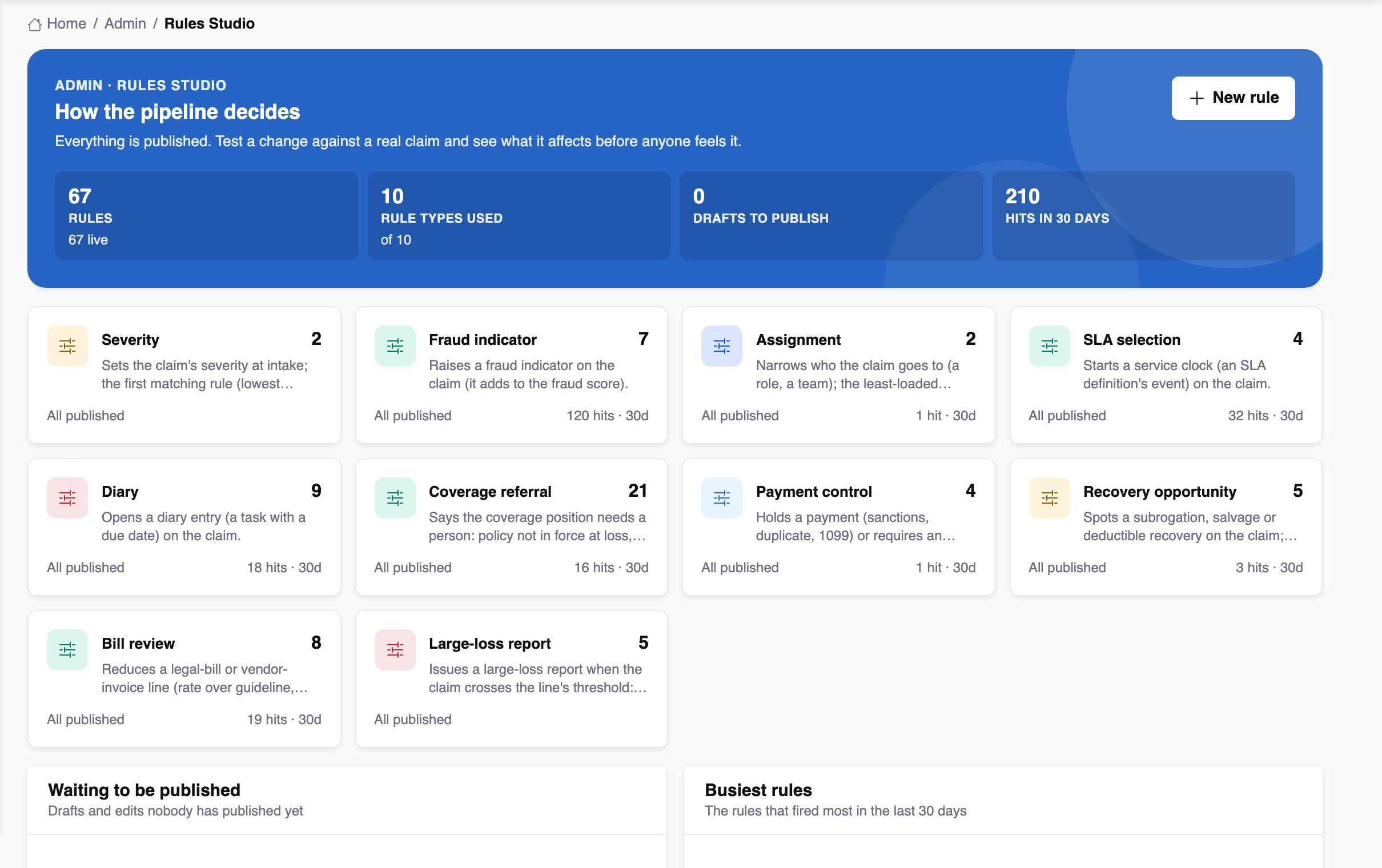Click the Coverage referral card icon
Image resolution: width=1382 pixels, height=868 pixels.
pyautogui.click(x=395, y=498)
